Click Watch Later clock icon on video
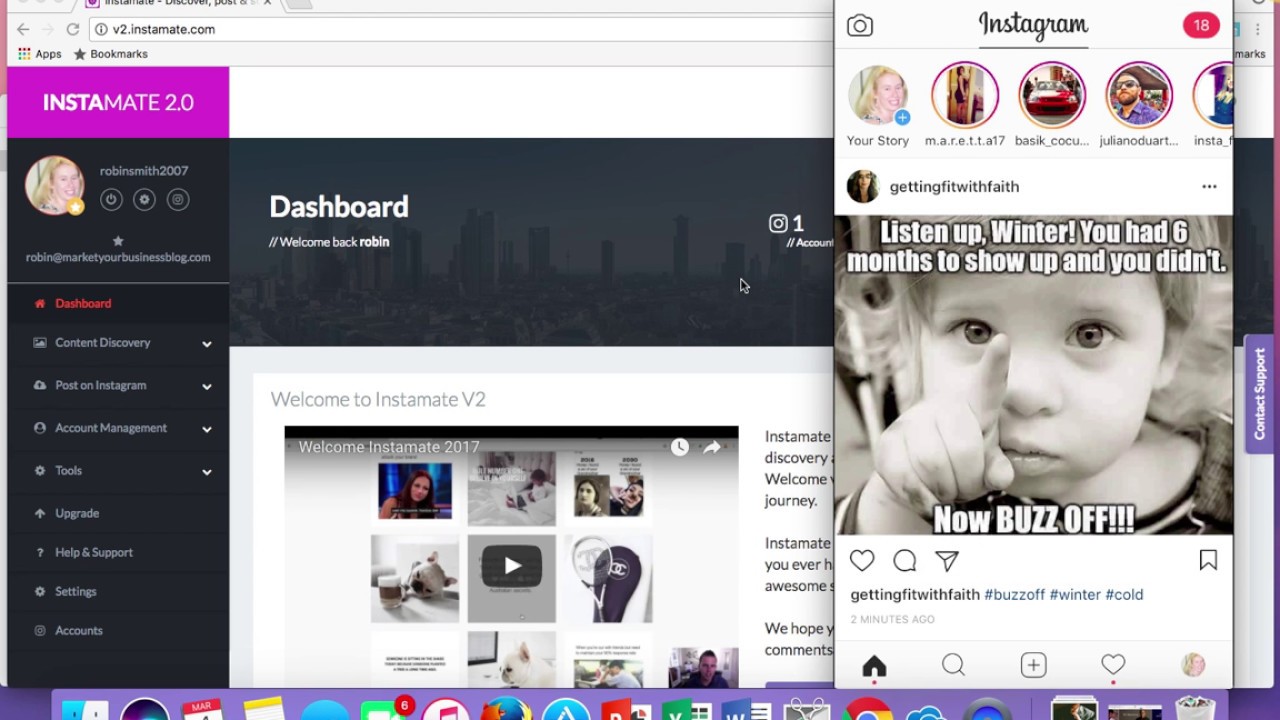Screen dimensions: 1280x720 pos(679,447)
